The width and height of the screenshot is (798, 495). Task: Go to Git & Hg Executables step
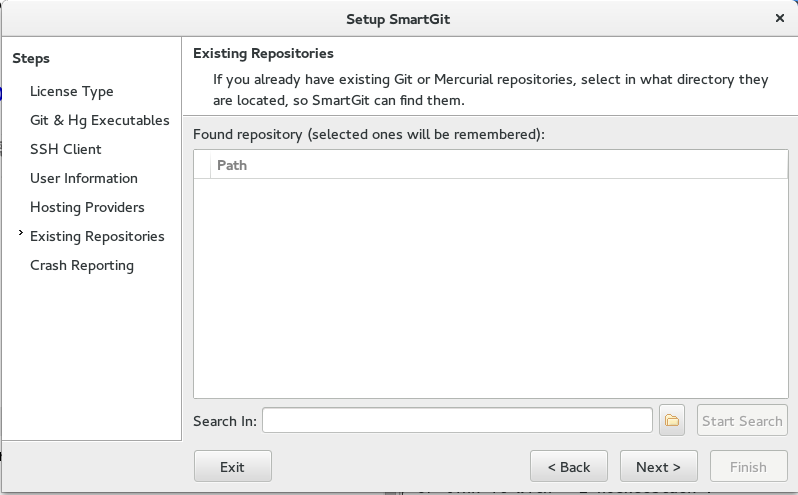(x=100, y=121)
